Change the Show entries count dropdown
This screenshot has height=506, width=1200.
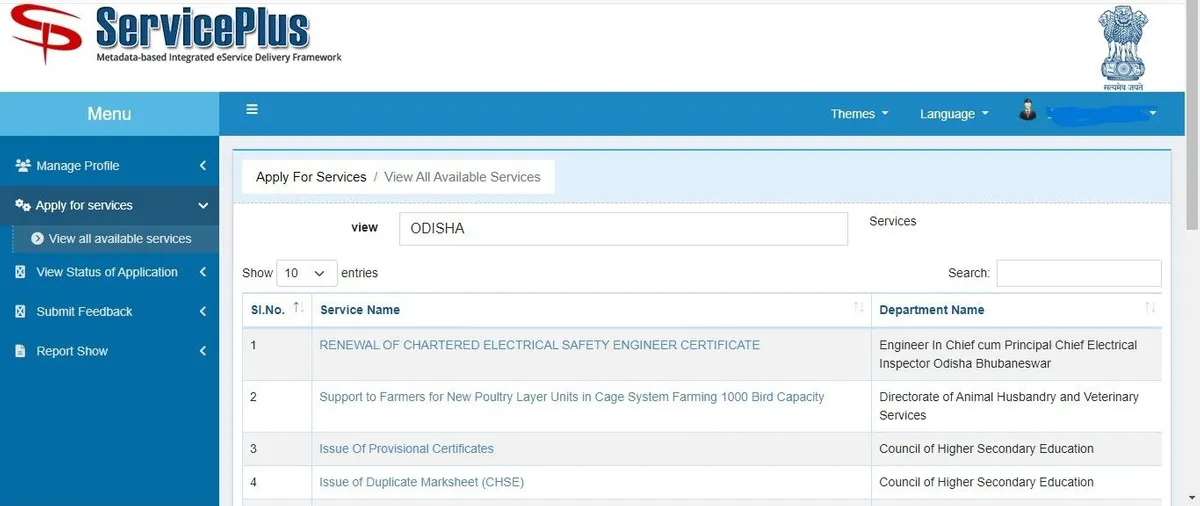307,273
